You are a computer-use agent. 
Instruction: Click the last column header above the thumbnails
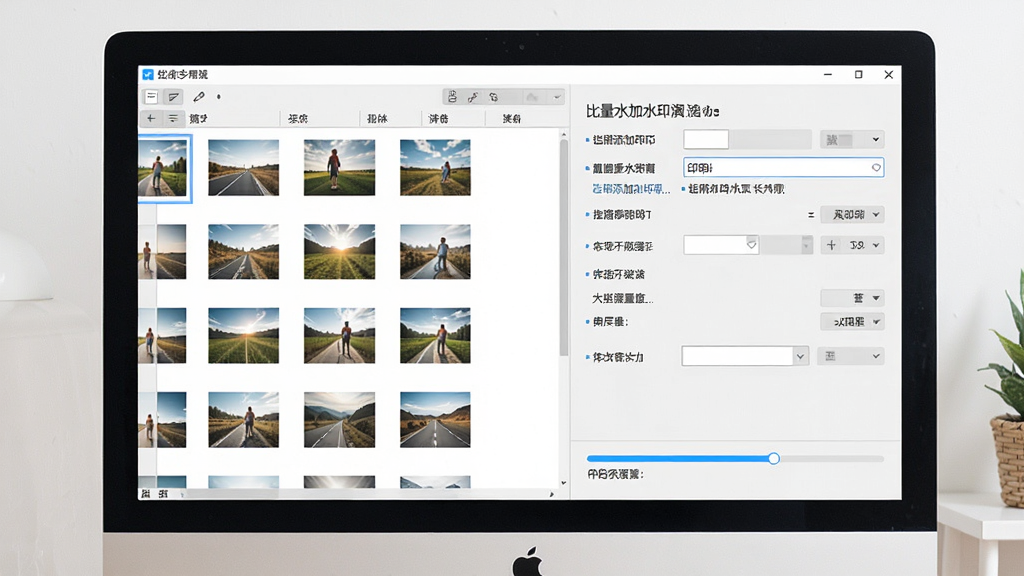511,118
